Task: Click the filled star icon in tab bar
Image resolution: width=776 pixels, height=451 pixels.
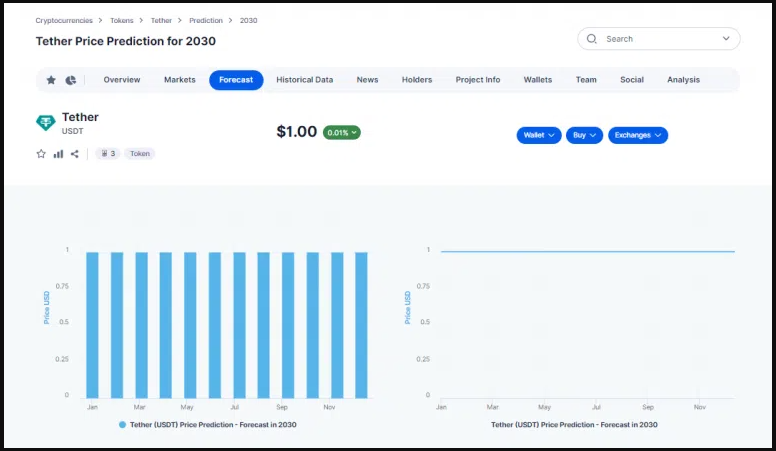Action: click(51, 80)
